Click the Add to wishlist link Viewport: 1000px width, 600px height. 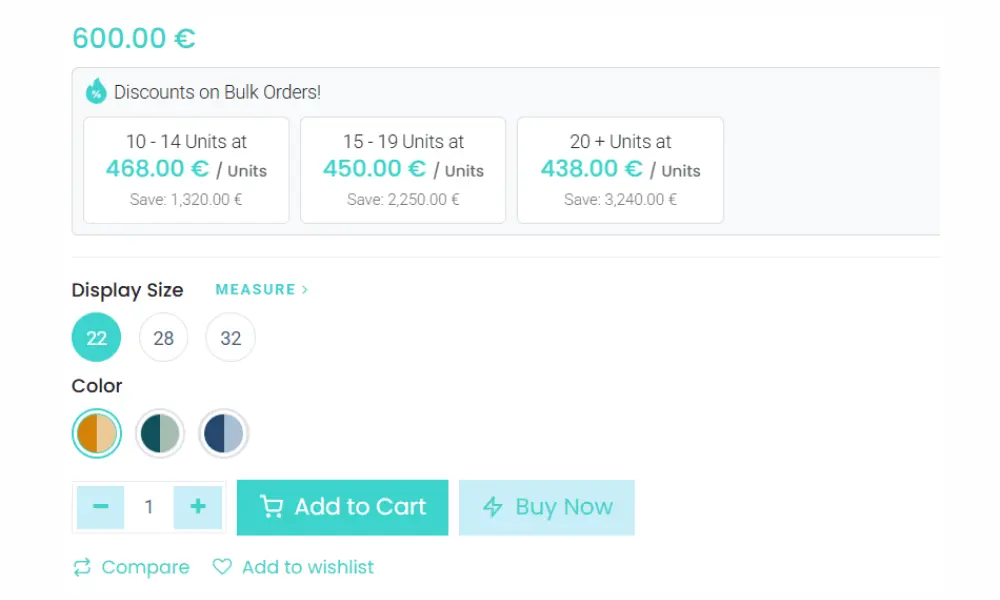pos(307,567)
